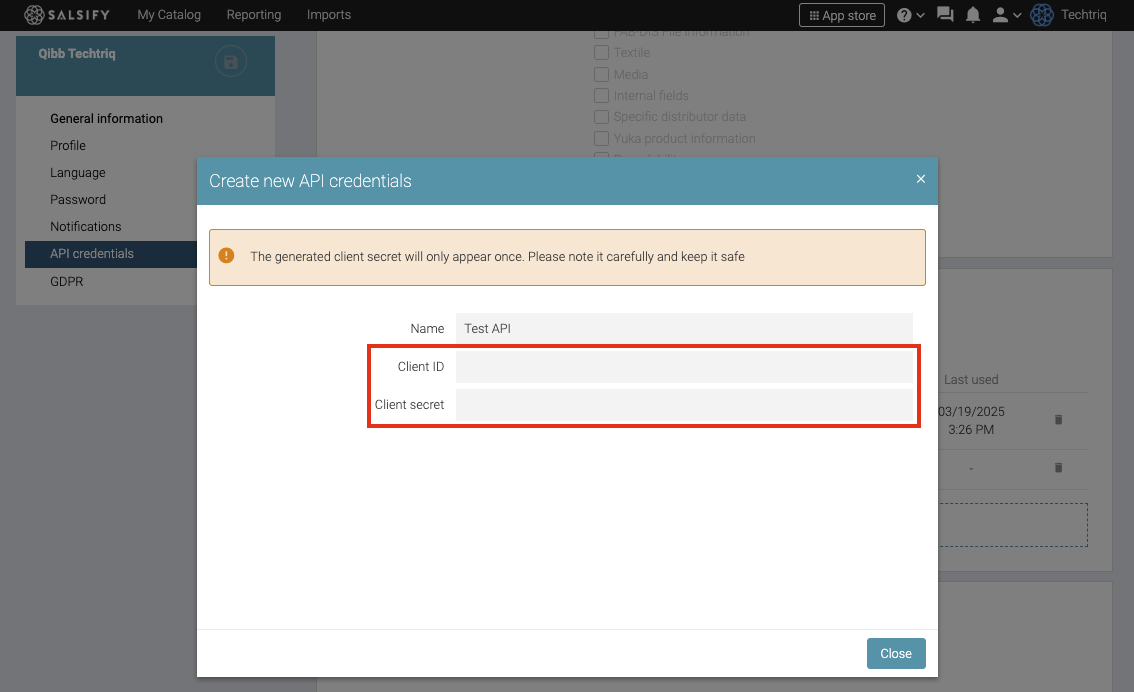The width and height of the screenshot is (1134, 692).
Task: Delete the never-used API credential
Action: (x=1058, y=468)
